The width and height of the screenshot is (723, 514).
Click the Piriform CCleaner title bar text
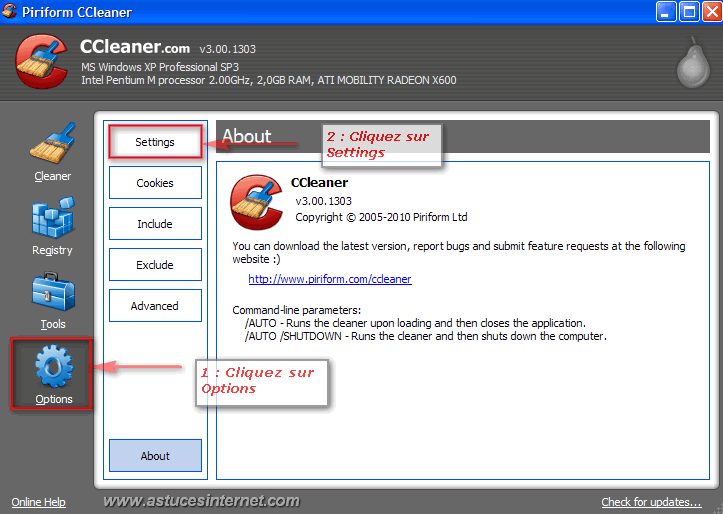tap(77, 12)
